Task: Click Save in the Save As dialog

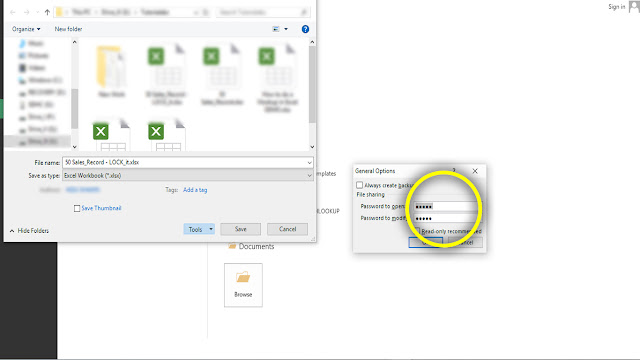Action: point(240,229)
